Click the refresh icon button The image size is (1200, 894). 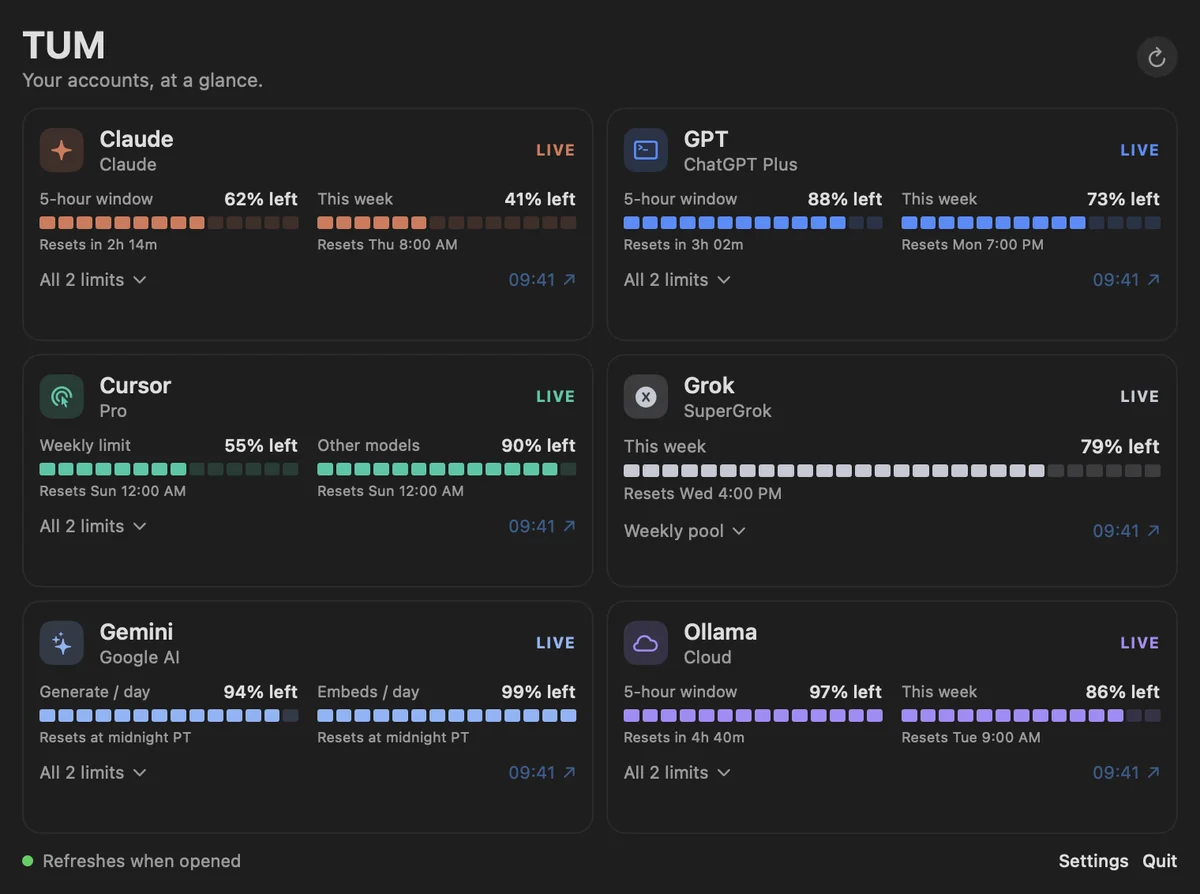(x=1157, y=57)
